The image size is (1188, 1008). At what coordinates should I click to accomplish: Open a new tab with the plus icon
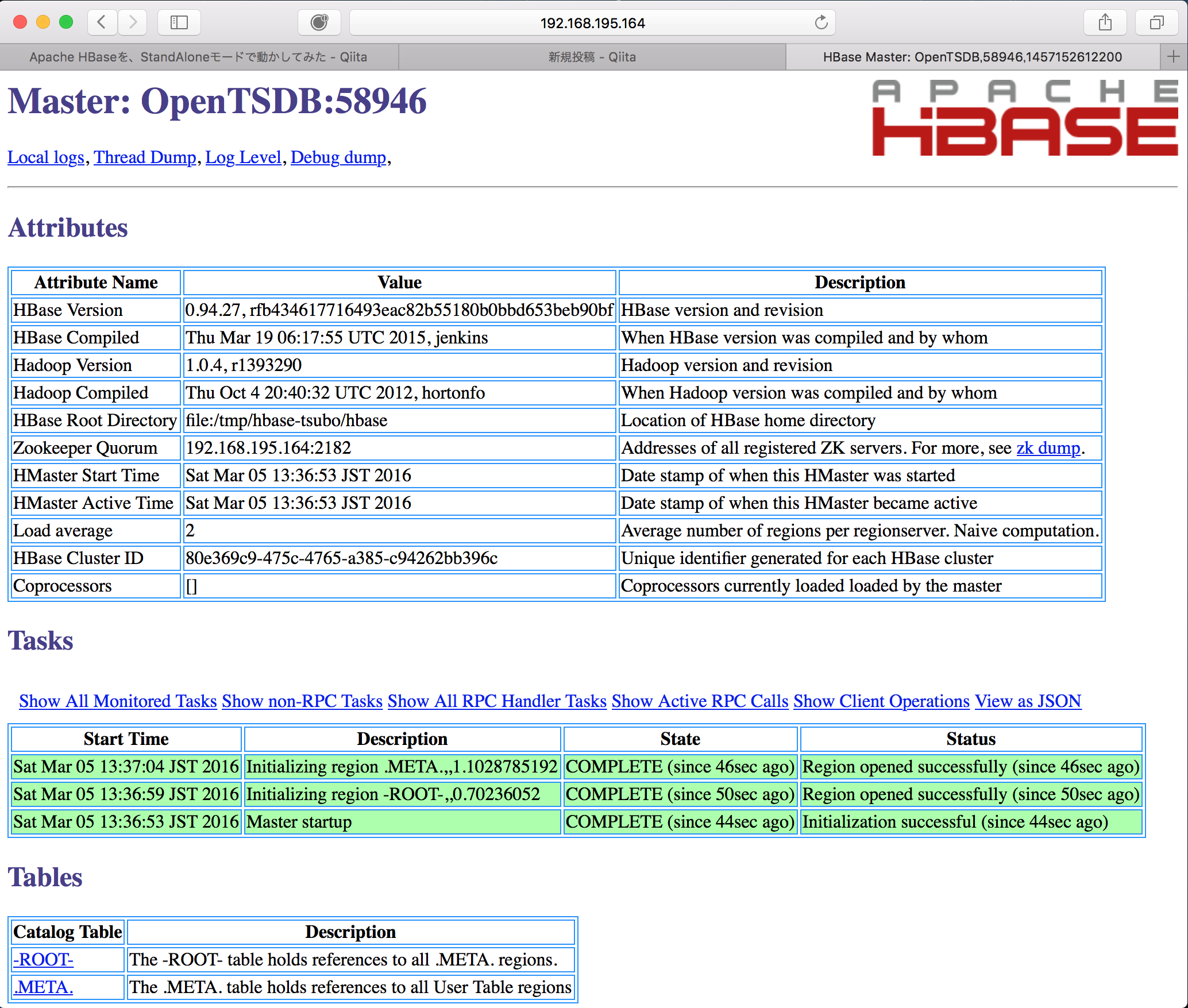tap(1174, 56)
